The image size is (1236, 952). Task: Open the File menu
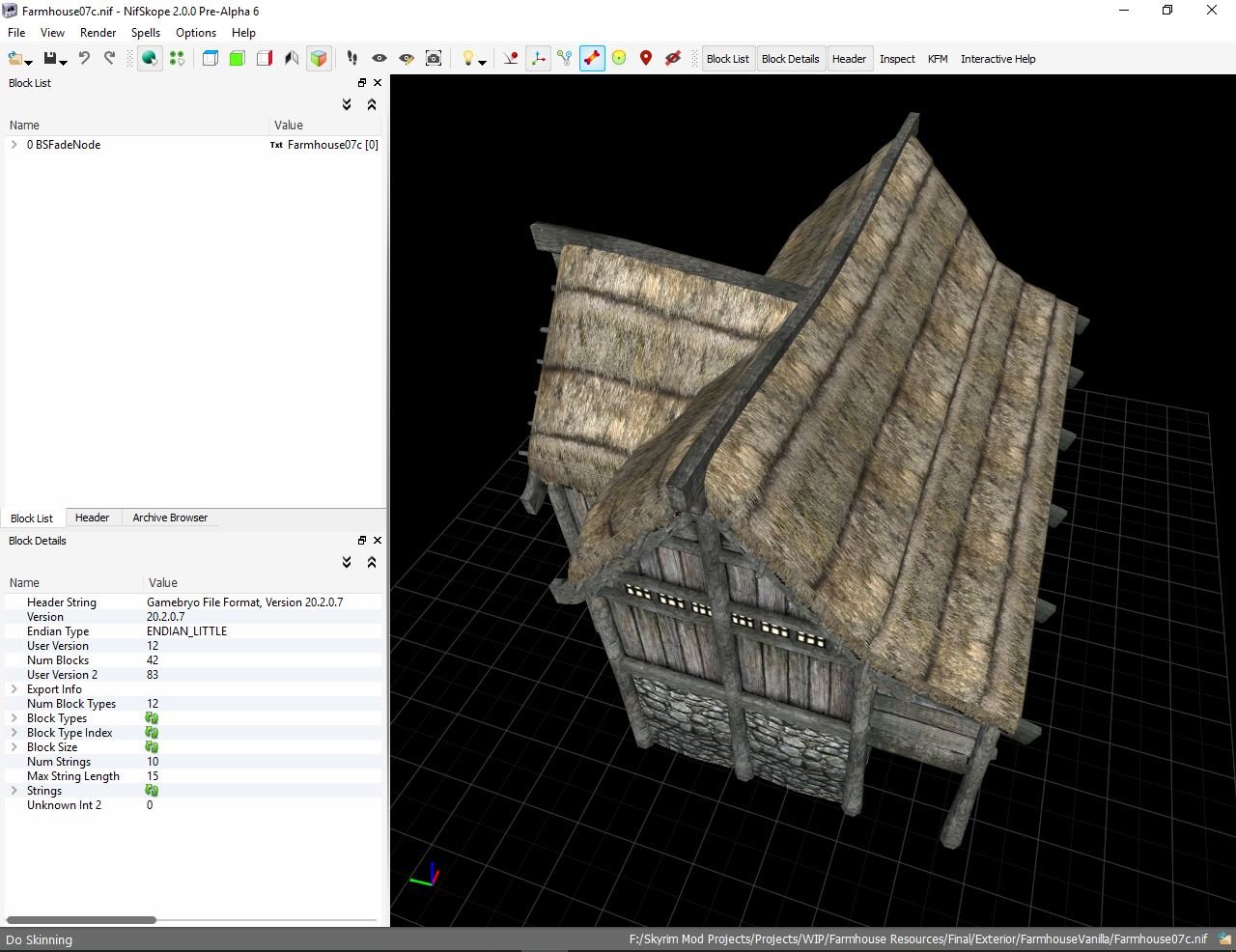(16, 32)
